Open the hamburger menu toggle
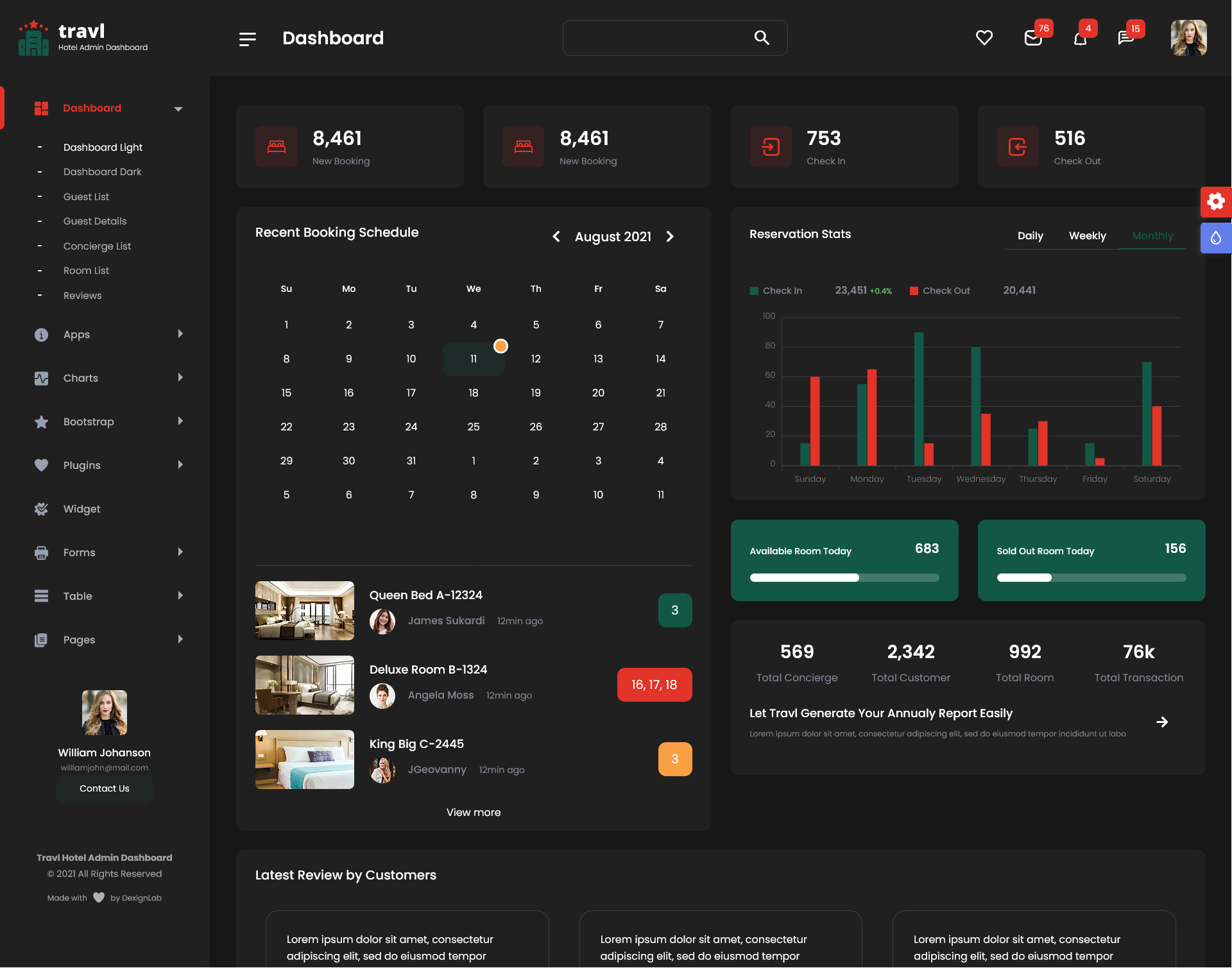Screen dimensions: 1232x968 pyautogui.click(x=247, y=39)
